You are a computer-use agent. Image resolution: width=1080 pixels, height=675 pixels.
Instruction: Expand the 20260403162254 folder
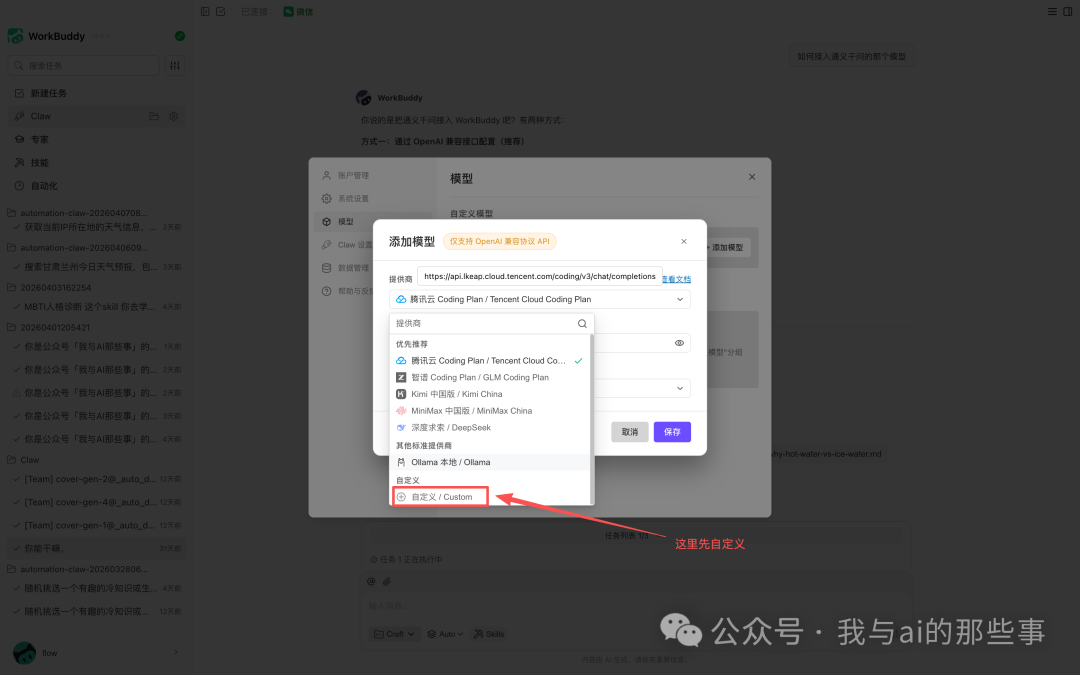pyautogui.click(x=49, y=287)
